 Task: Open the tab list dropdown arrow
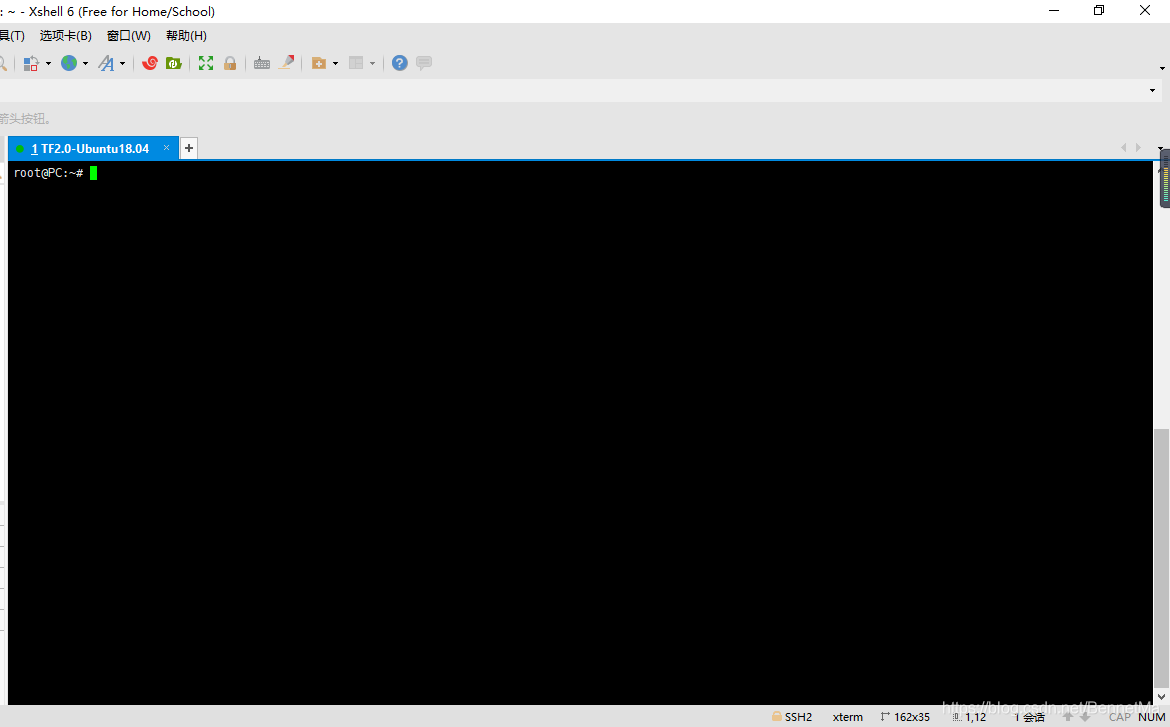click(1160, 149)
